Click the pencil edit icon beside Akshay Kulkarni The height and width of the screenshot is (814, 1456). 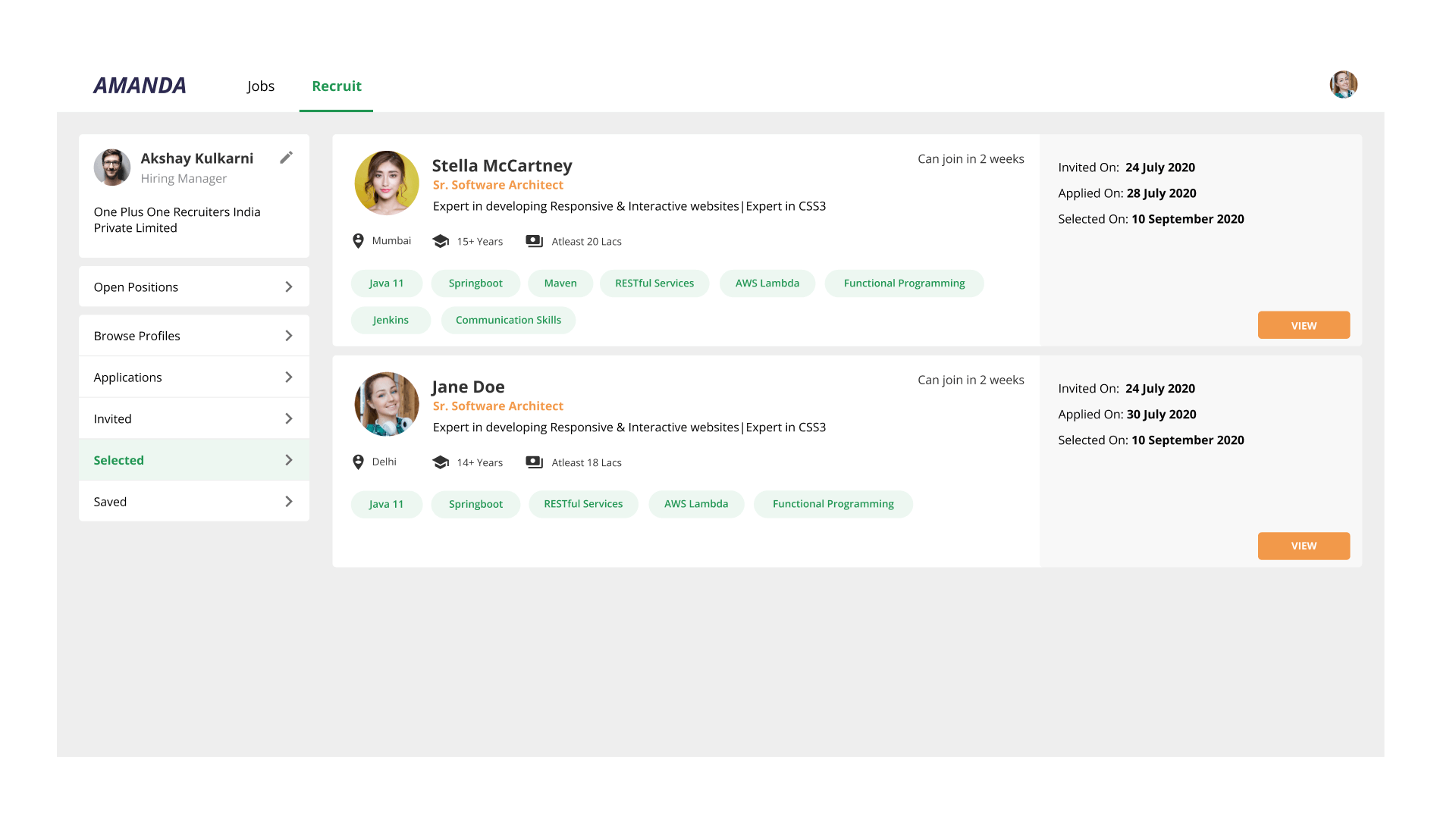pos(286,158)
